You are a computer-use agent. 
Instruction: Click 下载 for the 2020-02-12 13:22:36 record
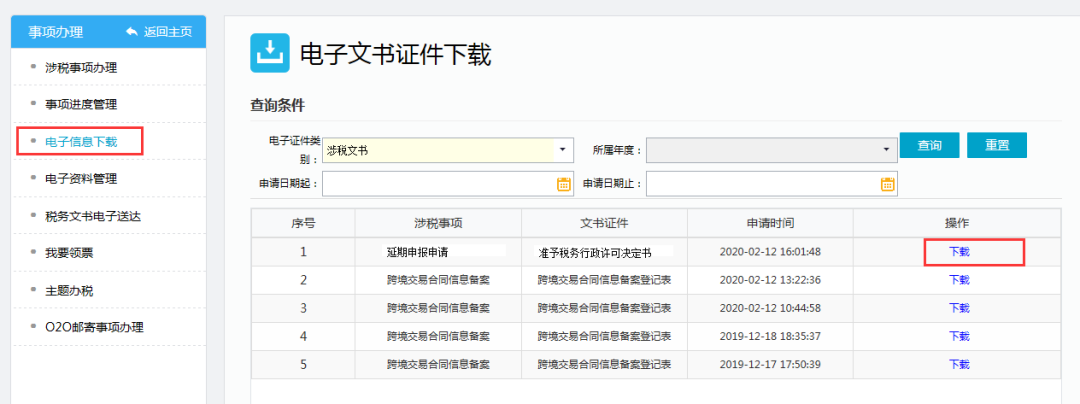(959, 280)
